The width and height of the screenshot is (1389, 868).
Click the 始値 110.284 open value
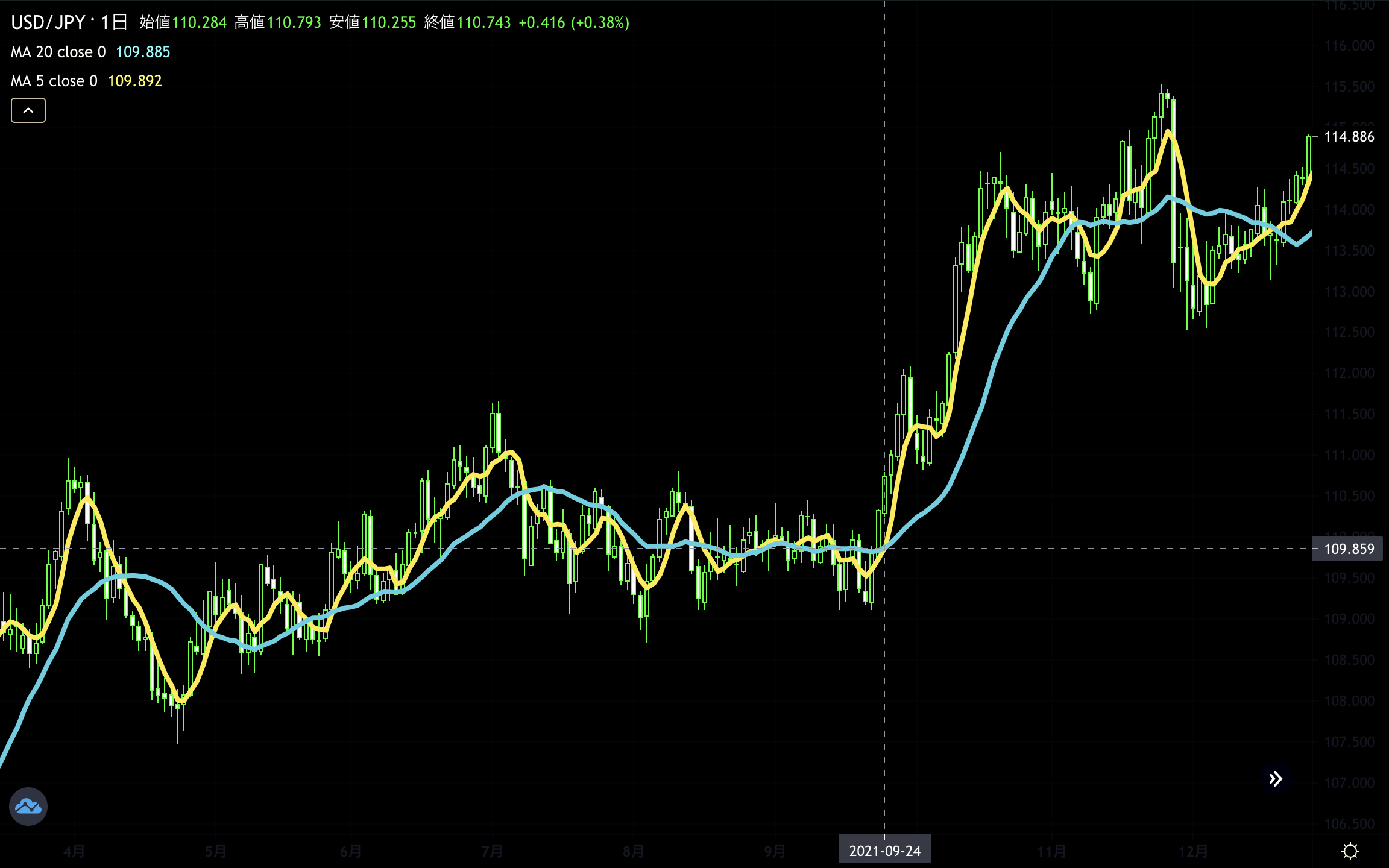(x=199, y=23)
